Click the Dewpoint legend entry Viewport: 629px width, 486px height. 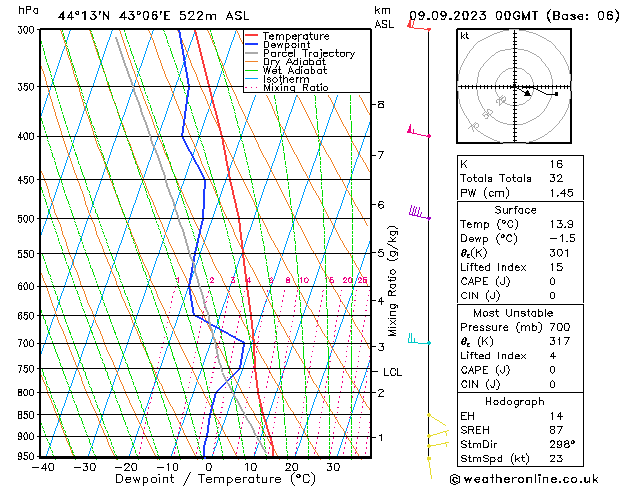295,45
